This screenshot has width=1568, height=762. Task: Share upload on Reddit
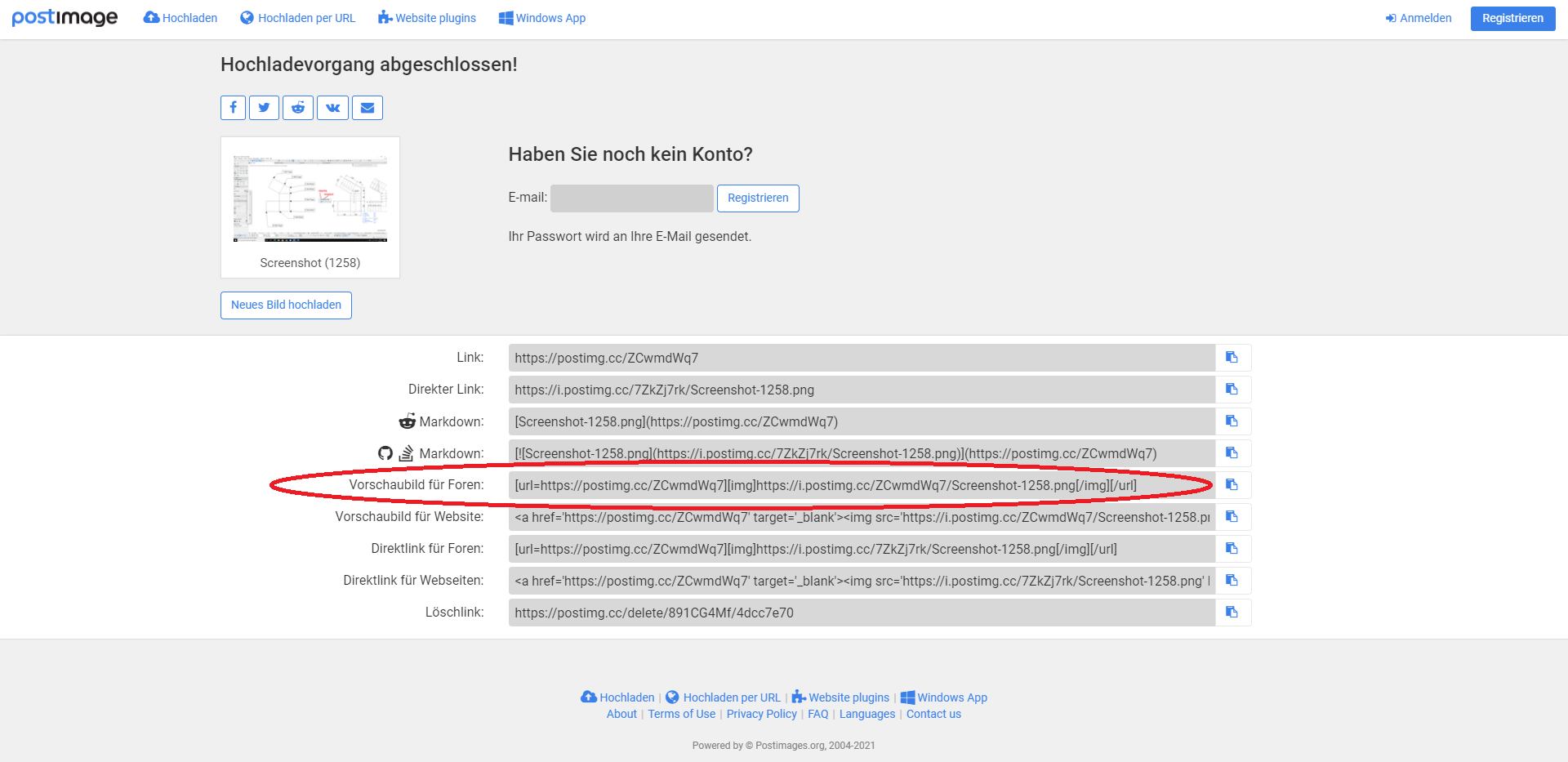click(x=298, y=108)
